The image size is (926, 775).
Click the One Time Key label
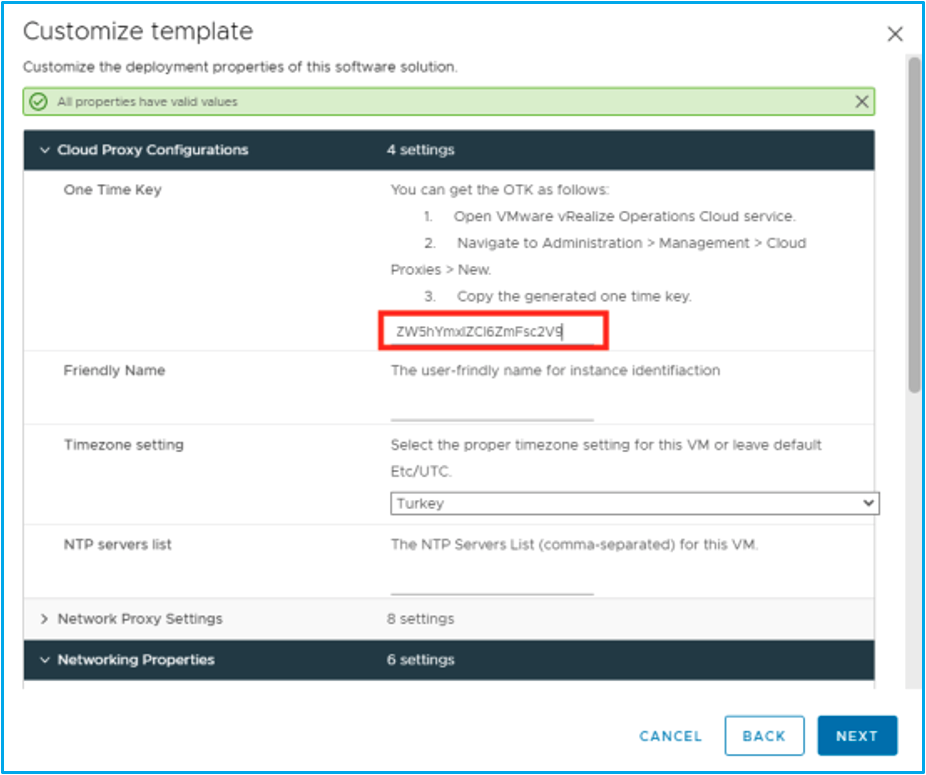point(112,190)
